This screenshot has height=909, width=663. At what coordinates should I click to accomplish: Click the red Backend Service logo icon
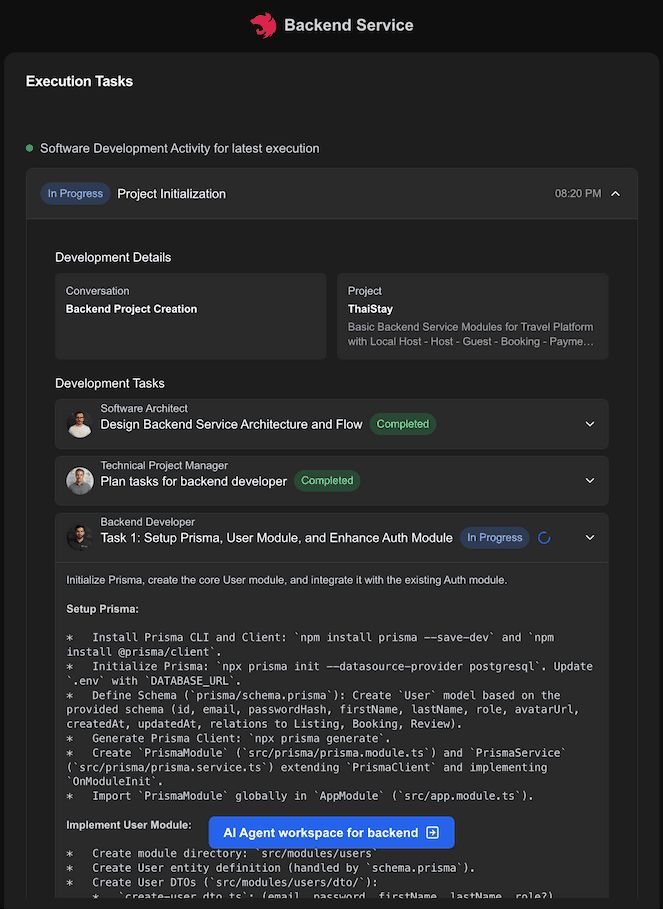[263, 25]
